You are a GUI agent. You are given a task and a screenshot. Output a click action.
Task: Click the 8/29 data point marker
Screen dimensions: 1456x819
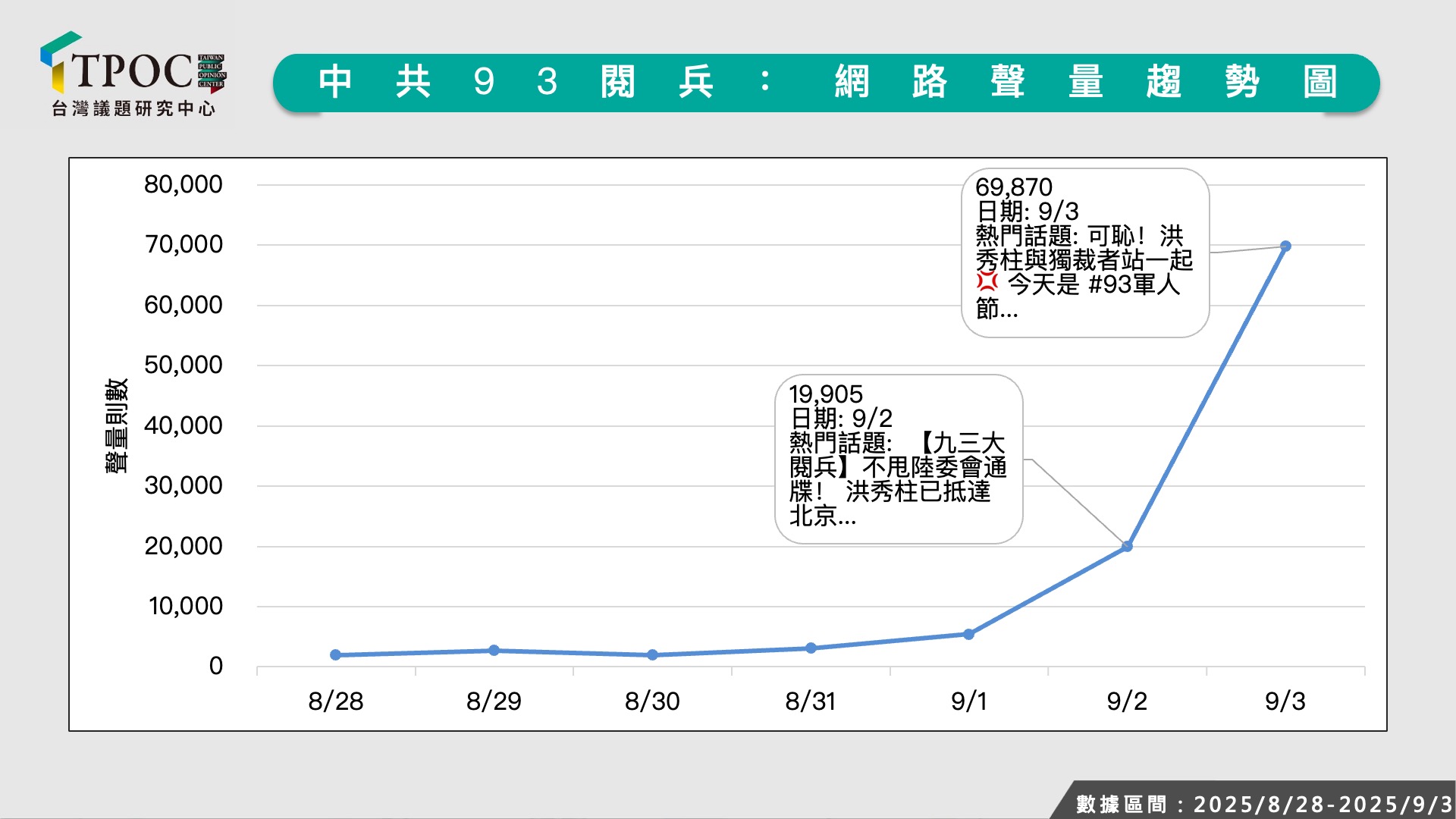tap(494, 651)
